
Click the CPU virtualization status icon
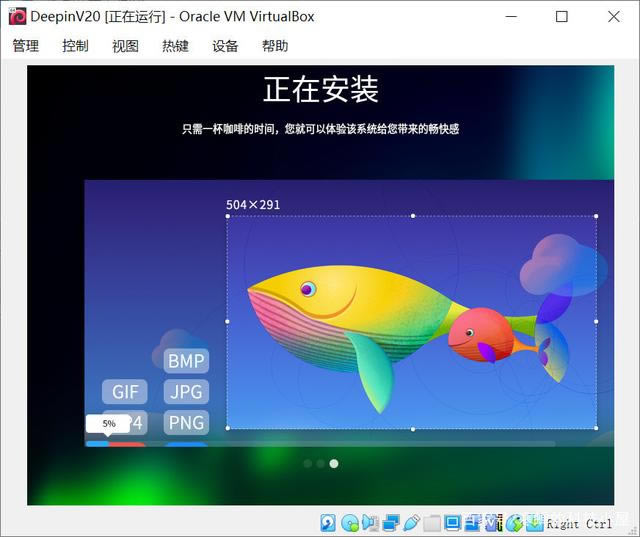click(x=494, y=523)
